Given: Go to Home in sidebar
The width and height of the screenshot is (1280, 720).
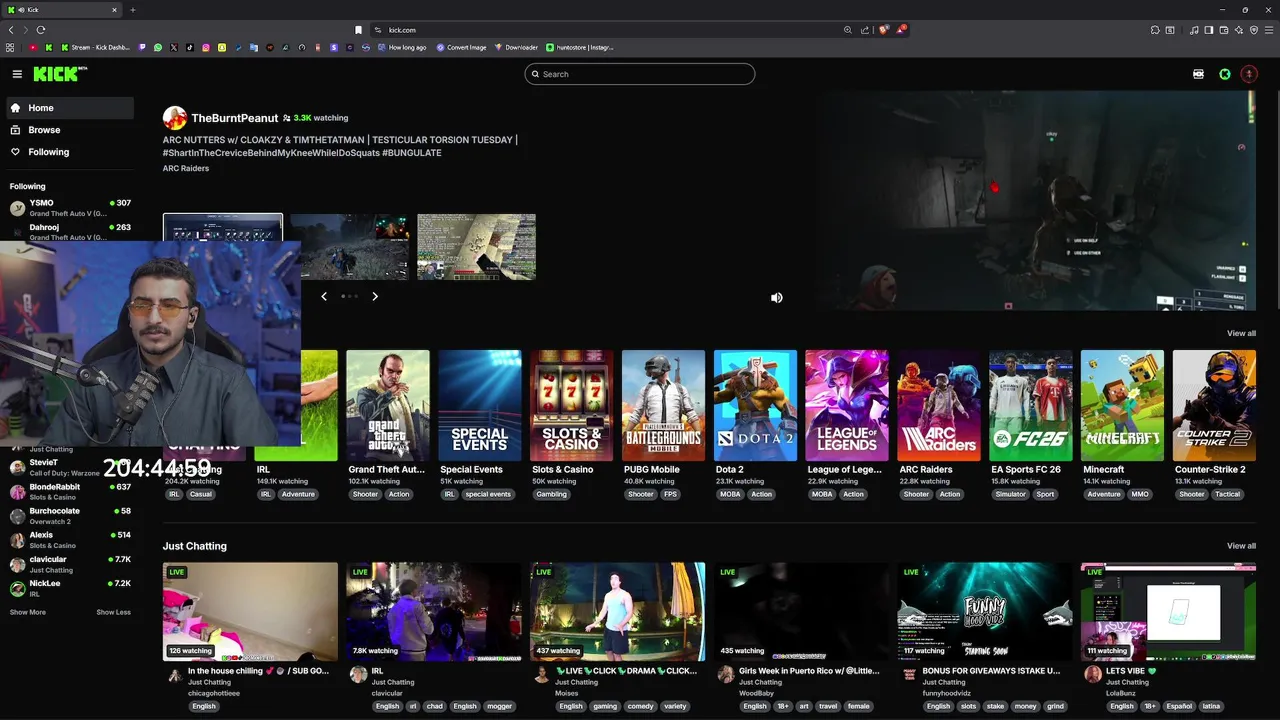Looking at the screenshot, I should pos(69,108).
